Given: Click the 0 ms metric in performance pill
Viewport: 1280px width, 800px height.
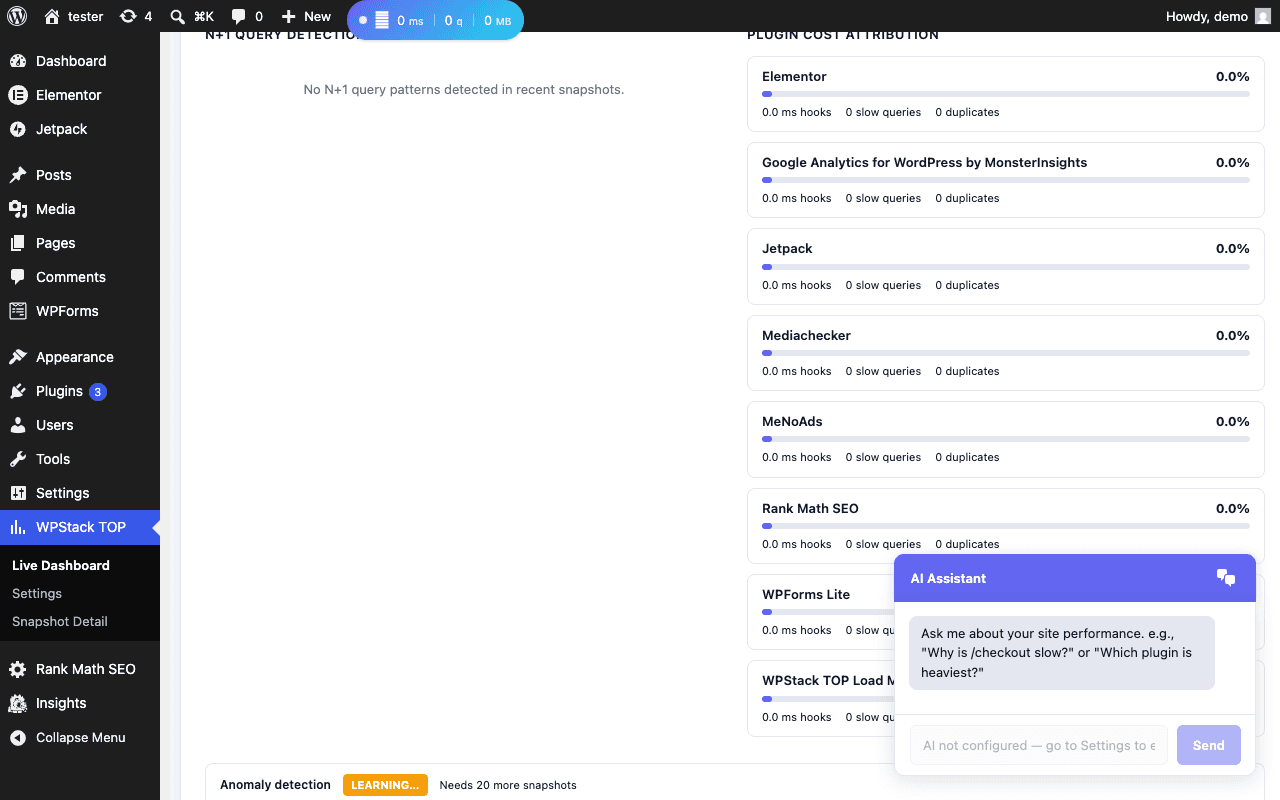Looking at the screenshot, I should click(409, 20).
